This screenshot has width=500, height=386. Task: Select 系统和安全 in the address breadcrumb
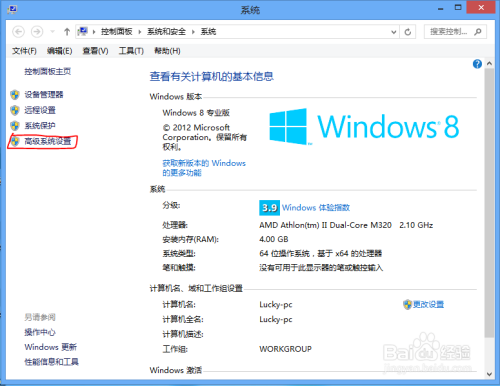(166, 32)
